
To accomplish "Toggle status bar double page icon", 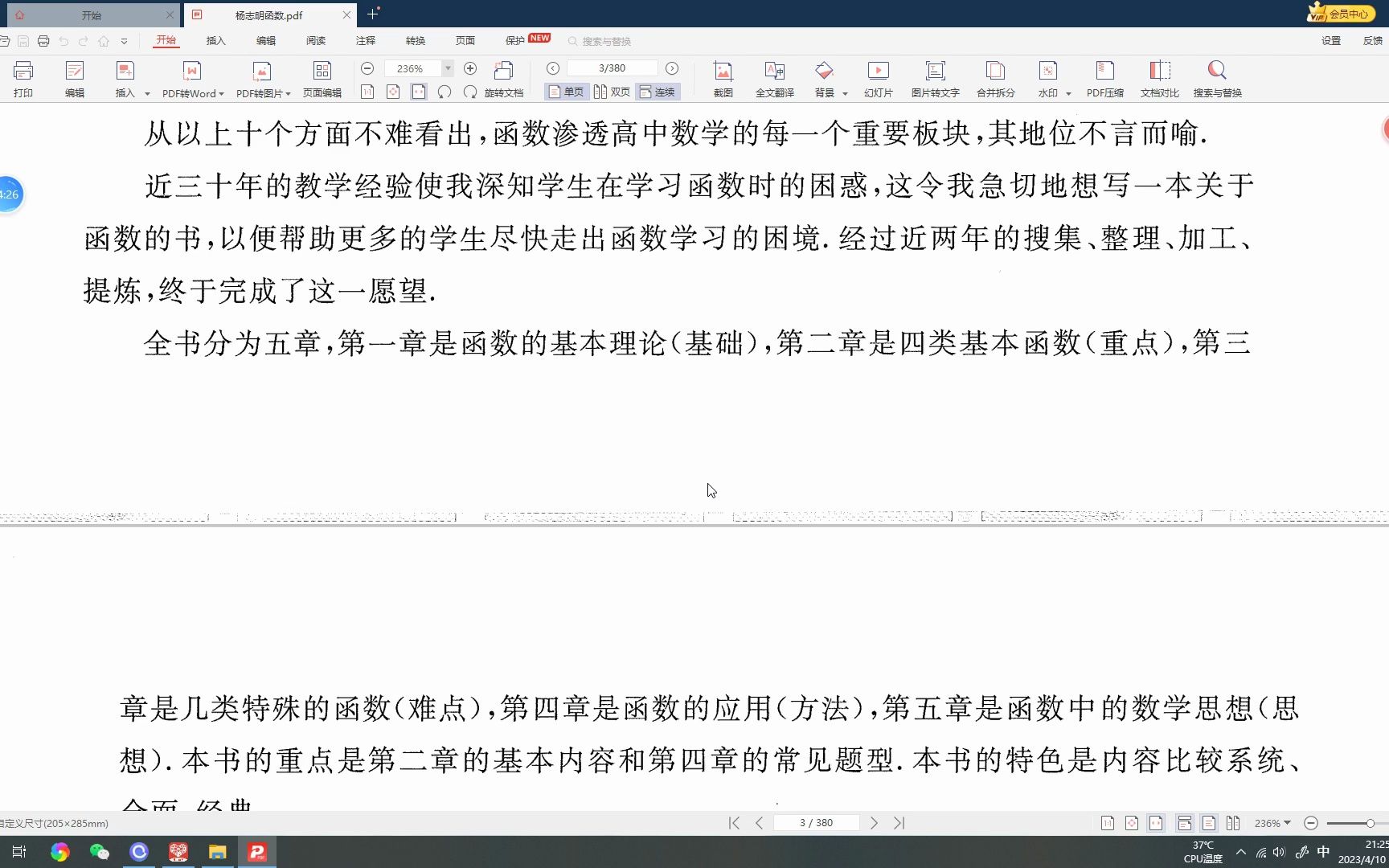I will pyautogui.click(x=1233, y=823).
